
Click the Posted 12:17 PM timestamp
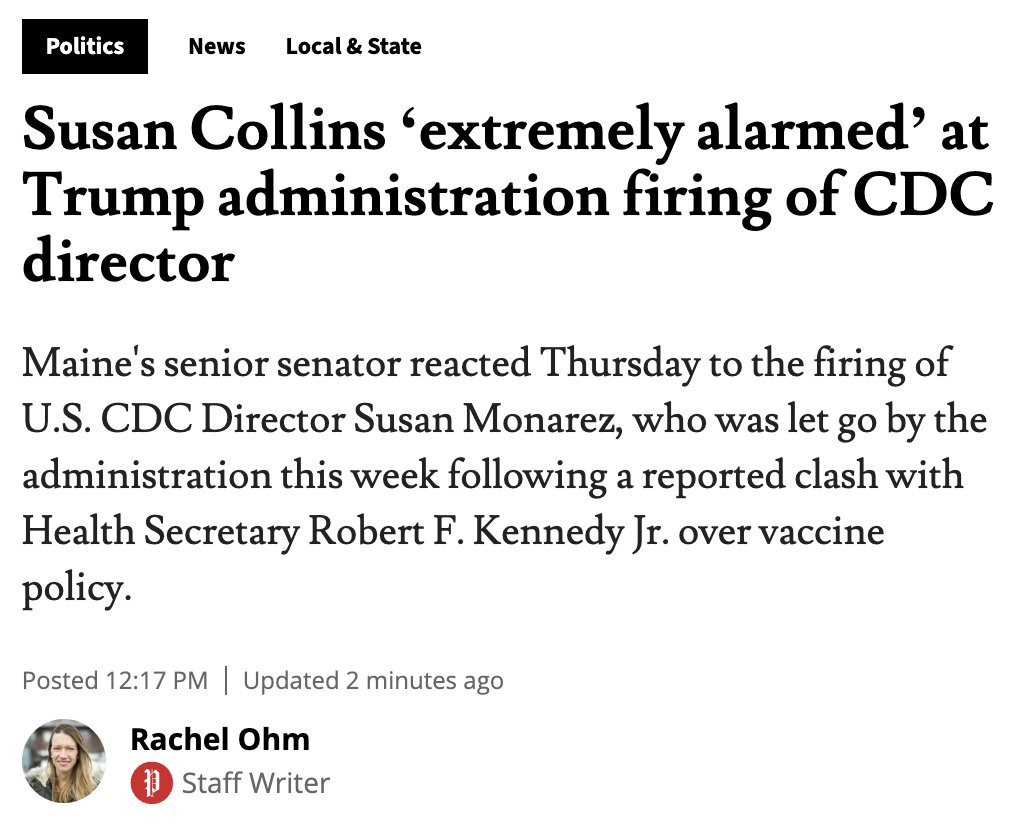(x=115, y=681)
